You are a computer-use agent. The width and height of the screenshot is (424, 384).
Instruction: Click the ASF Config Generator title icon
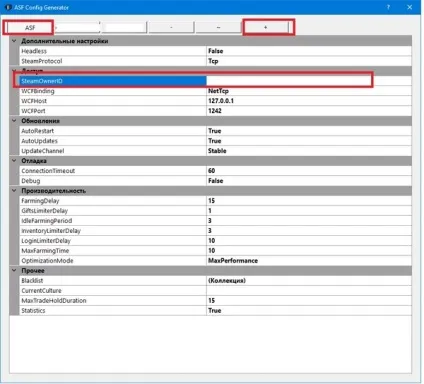click(x=8, y=7)
